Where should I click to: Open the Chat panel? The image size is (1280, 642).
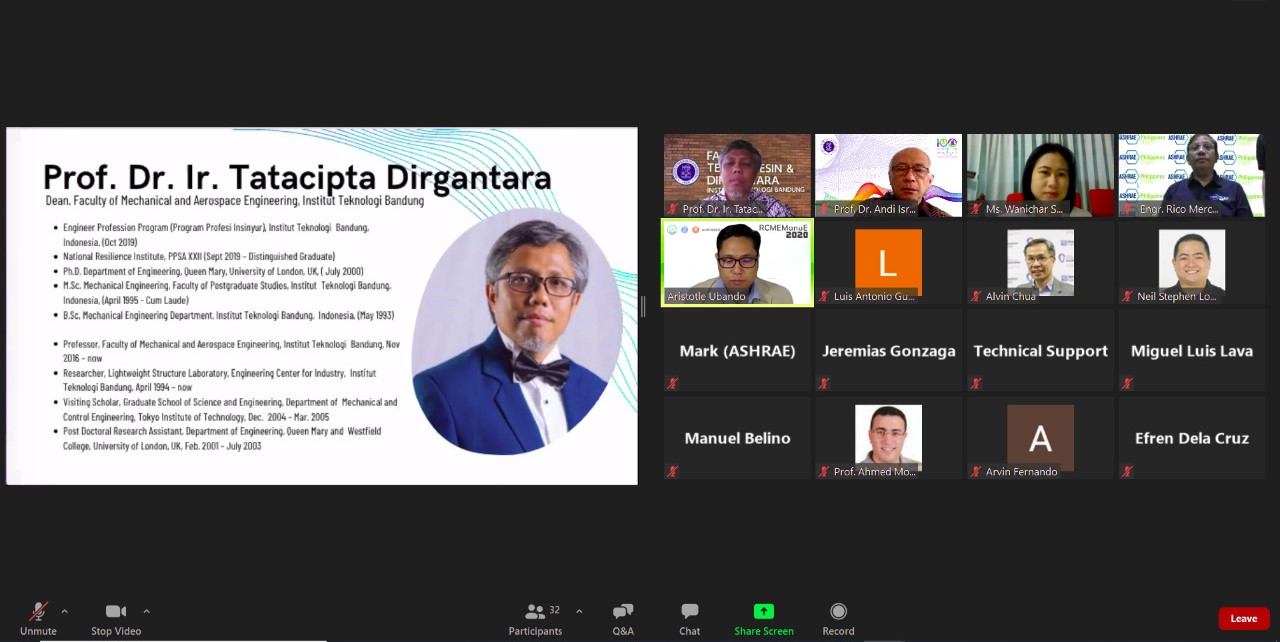pos(689,612)
